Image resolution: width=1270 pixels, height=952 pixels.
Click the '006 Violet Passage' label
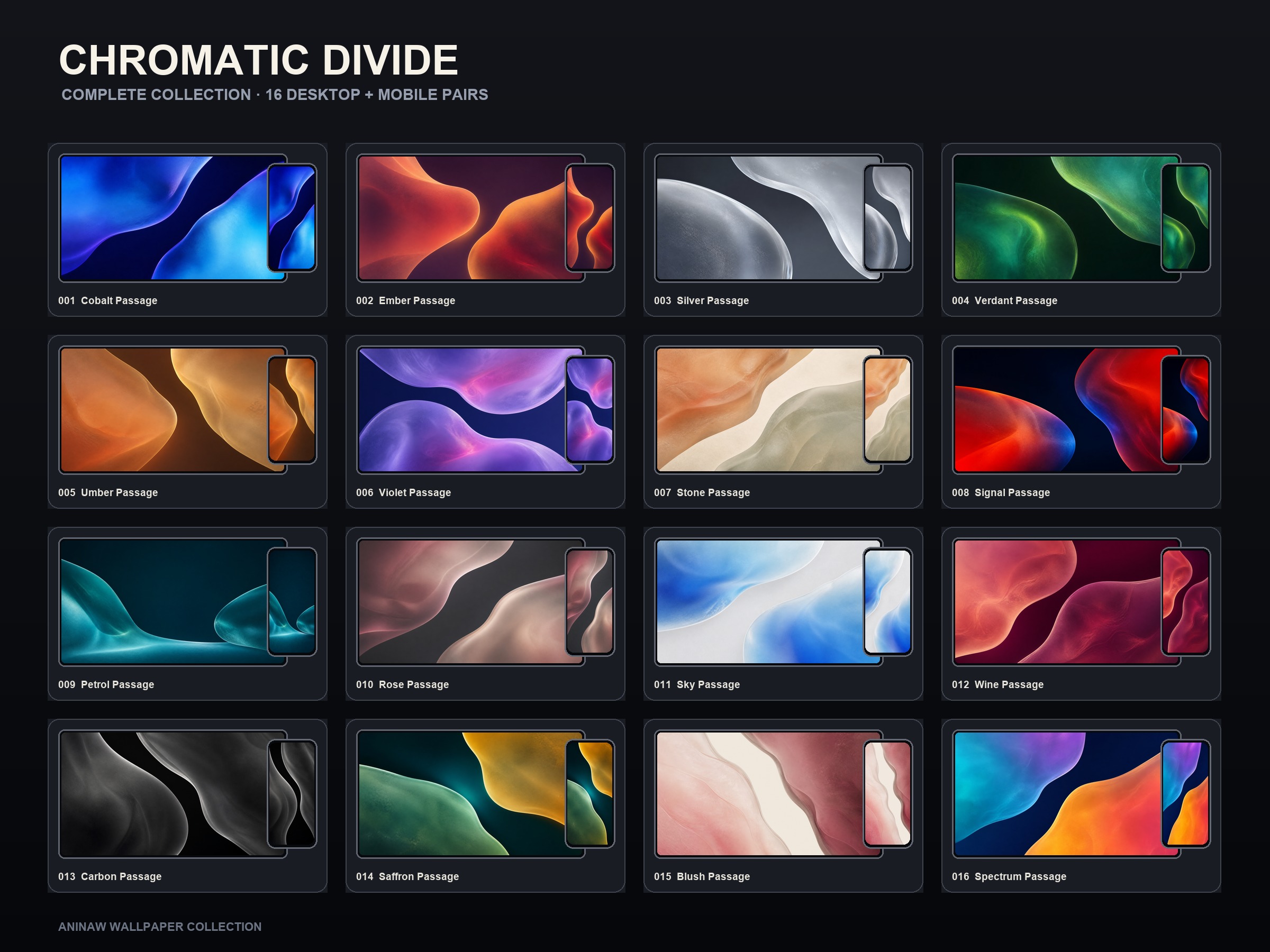(403, 492)
